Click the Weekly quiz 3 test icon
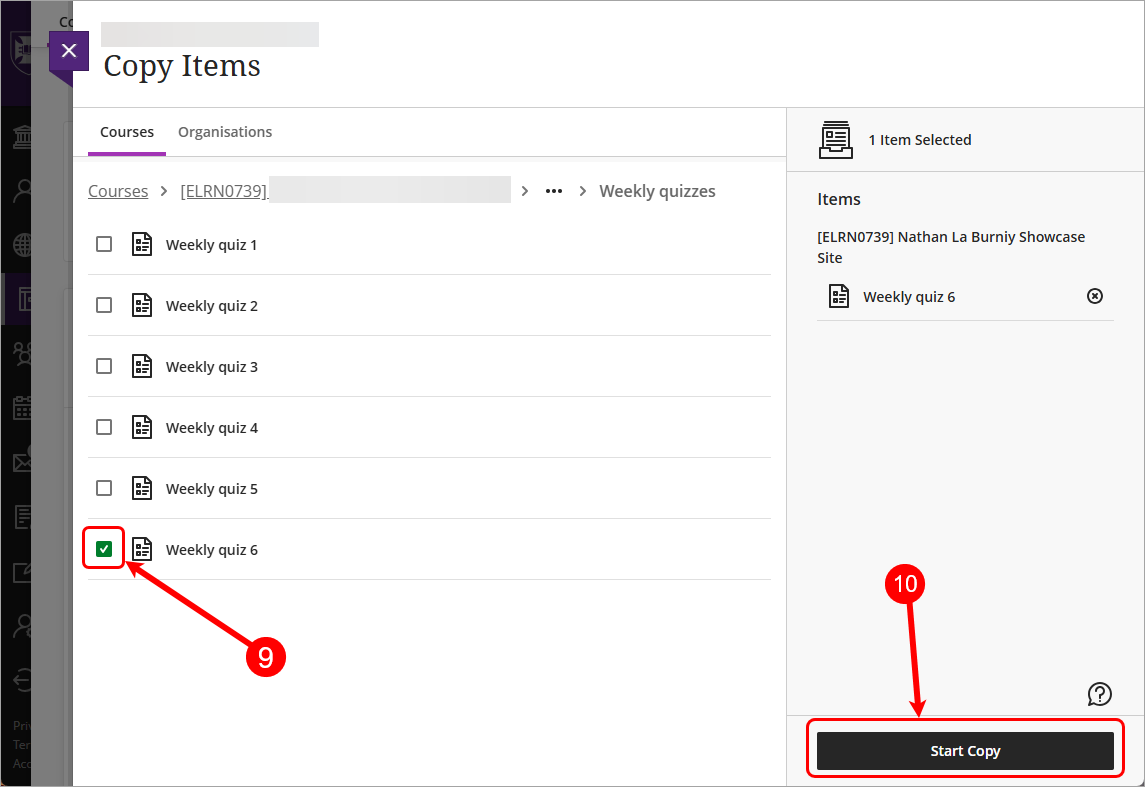The height and width of the screenshot is (787, 1145). [142, 366]
